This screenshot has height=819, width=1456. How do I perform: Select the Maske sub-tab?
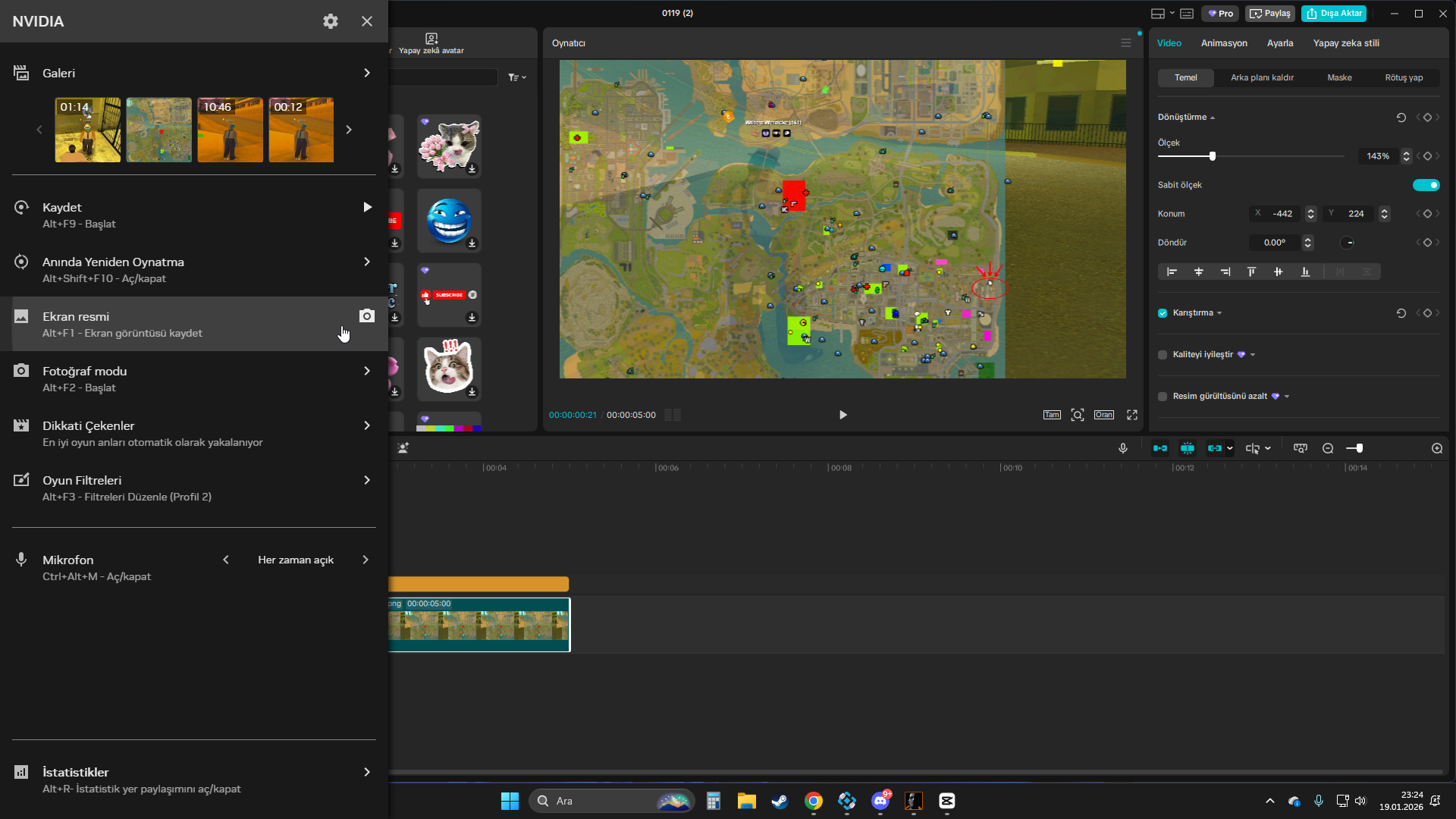pyautogui.click(x=1339, y=77)
